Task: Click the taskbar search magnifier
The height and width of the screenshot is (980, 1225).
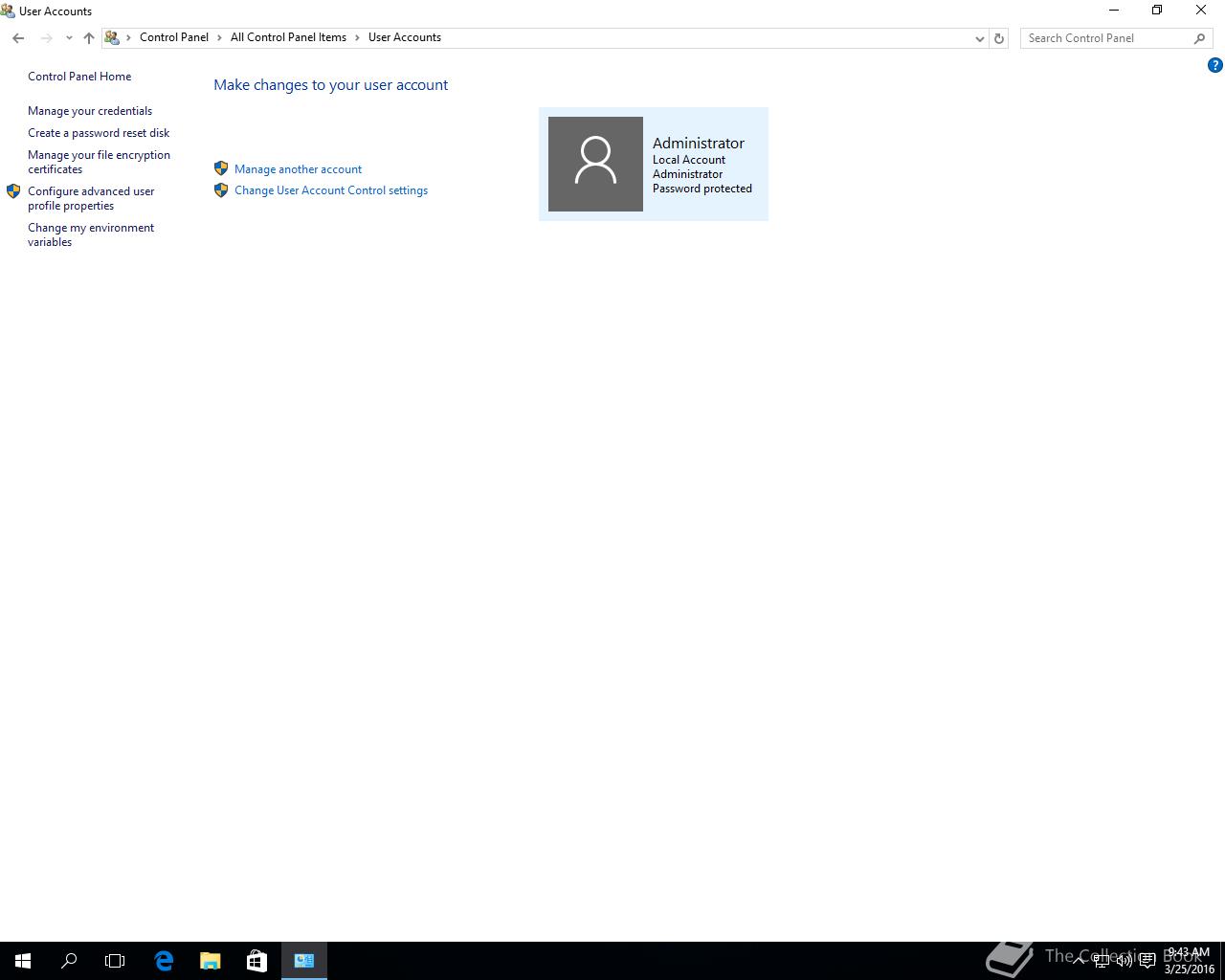Action: point(69,961)
